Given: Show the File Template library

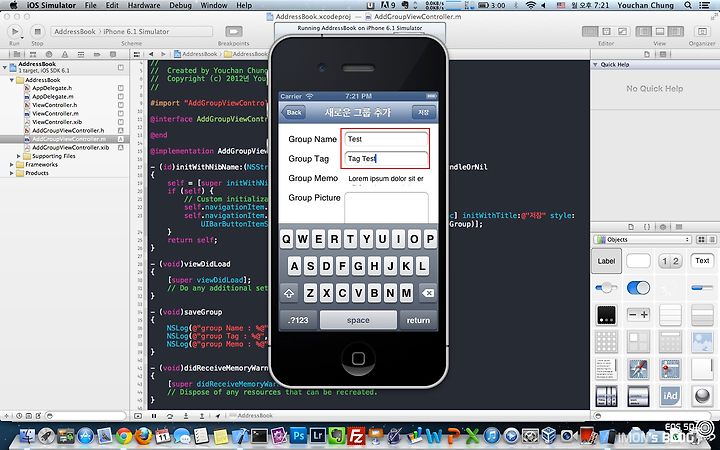Looking at the screenshot, I should pyautogui.click(x=631, y=227).
